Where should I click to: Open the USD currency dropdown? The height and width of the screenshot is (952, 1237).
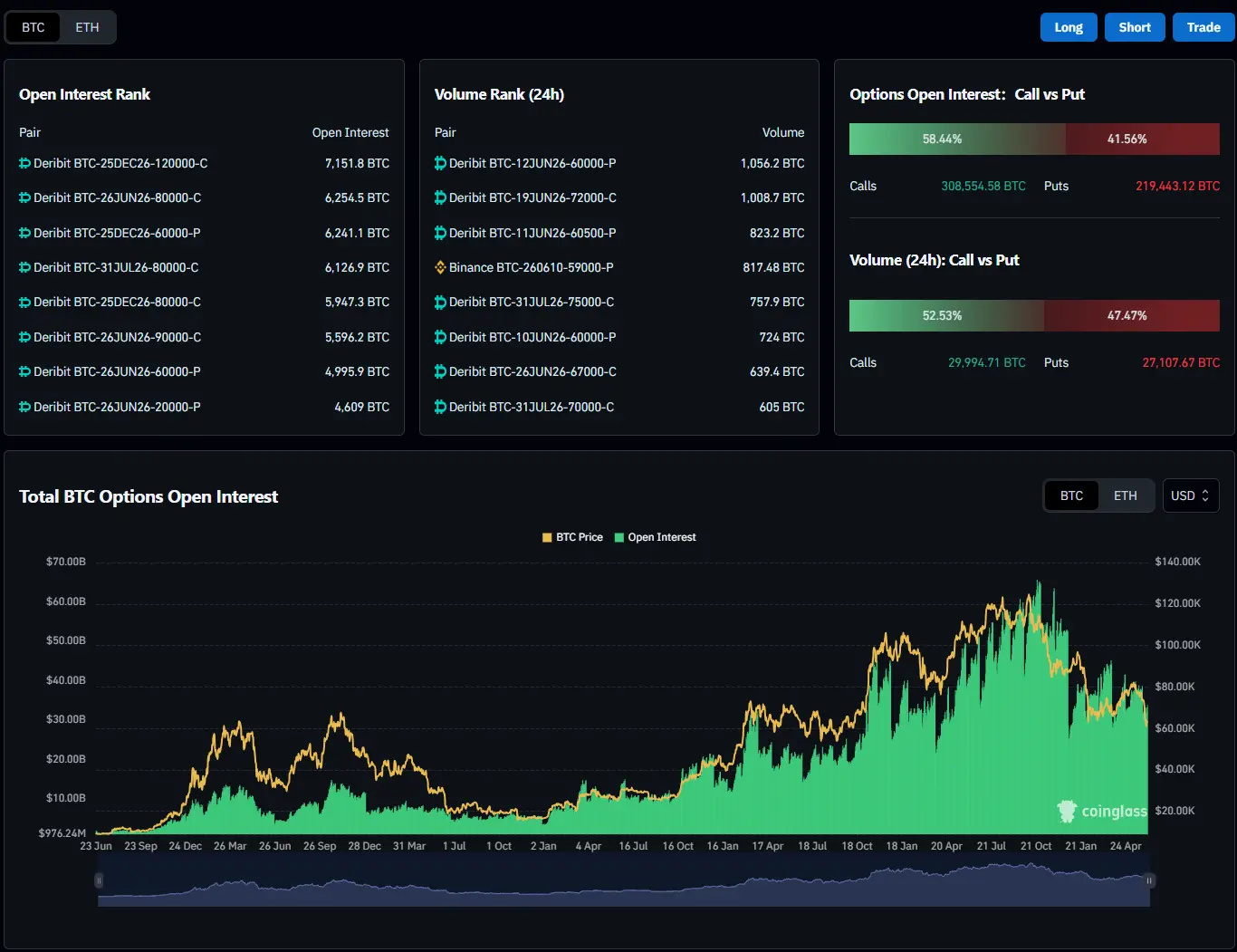(1191, 495)
